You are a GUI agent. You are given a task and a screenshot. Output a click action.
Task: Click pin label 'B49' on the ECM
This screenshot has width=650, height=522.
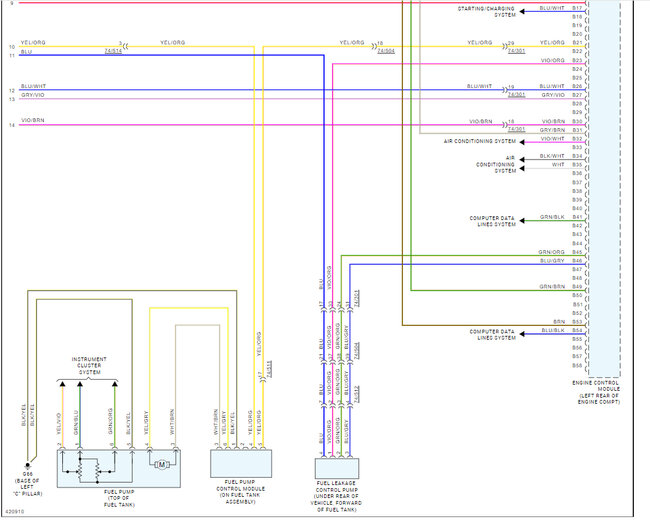click(x=577, y=286)
